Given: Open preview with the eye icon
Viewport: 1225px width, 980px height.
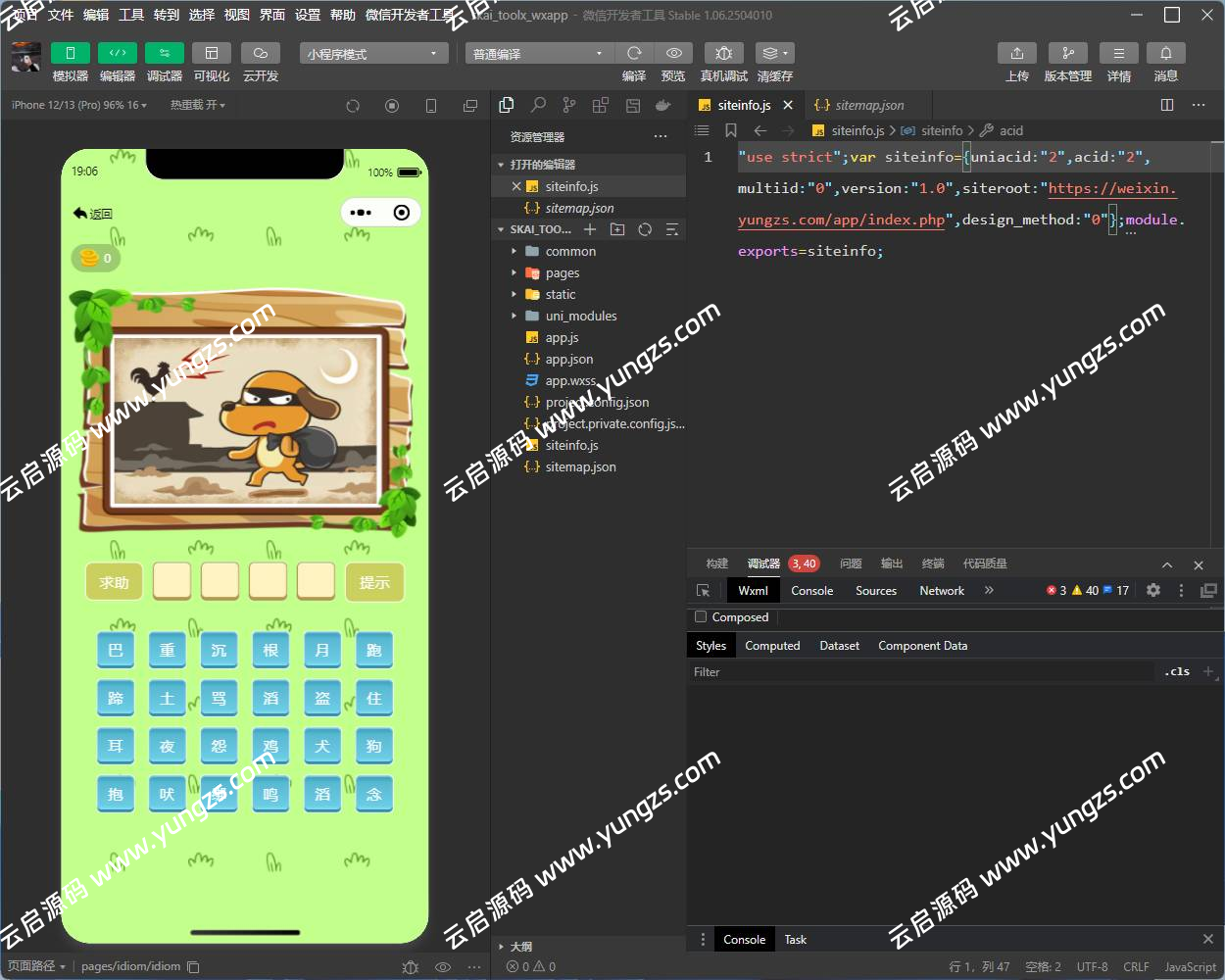Looking at the screenshot, I should [673, 53].
